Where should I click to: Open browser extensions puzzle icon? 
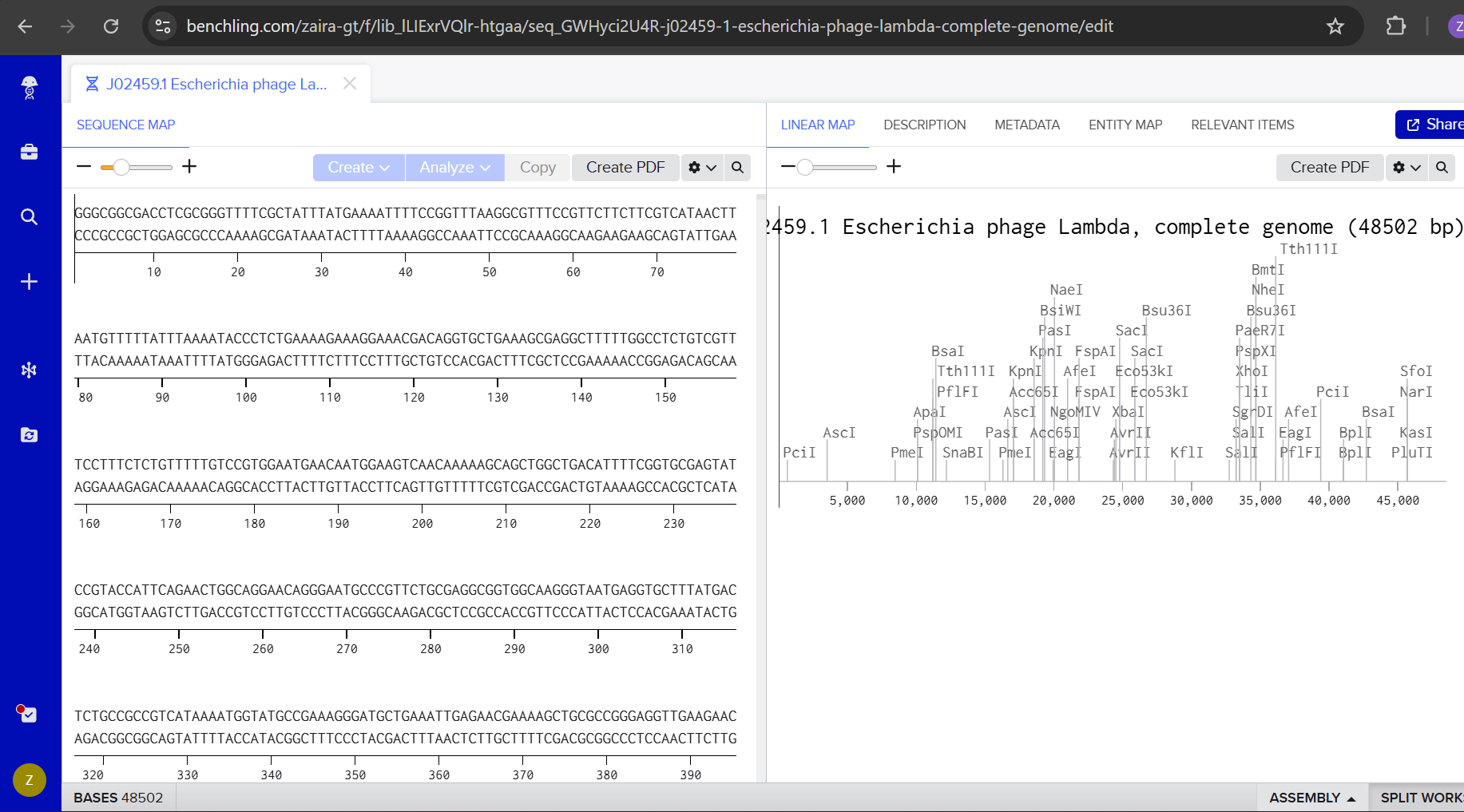tap(1395, 26)
